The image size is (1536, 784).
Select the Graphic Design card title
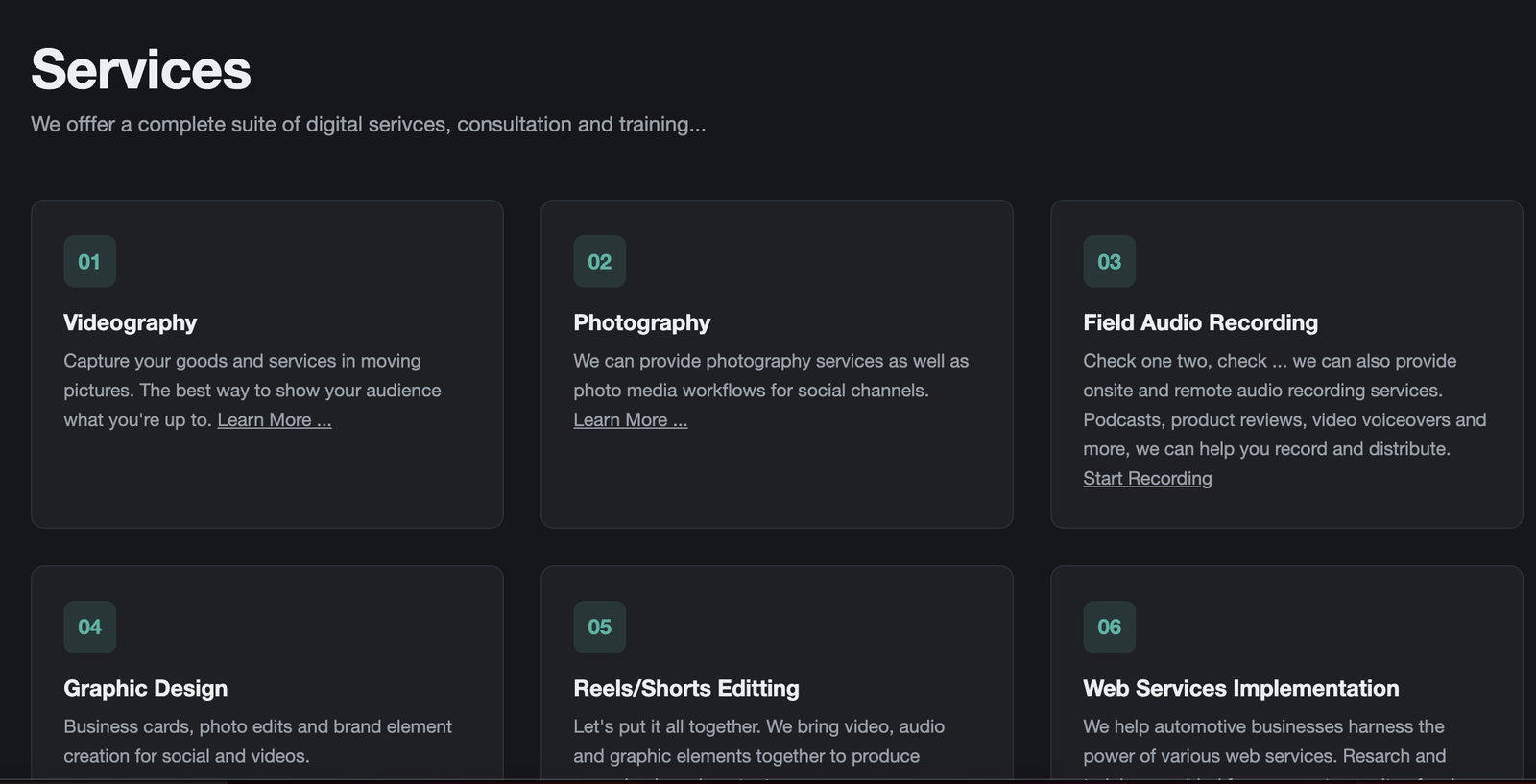pos(146,689)
